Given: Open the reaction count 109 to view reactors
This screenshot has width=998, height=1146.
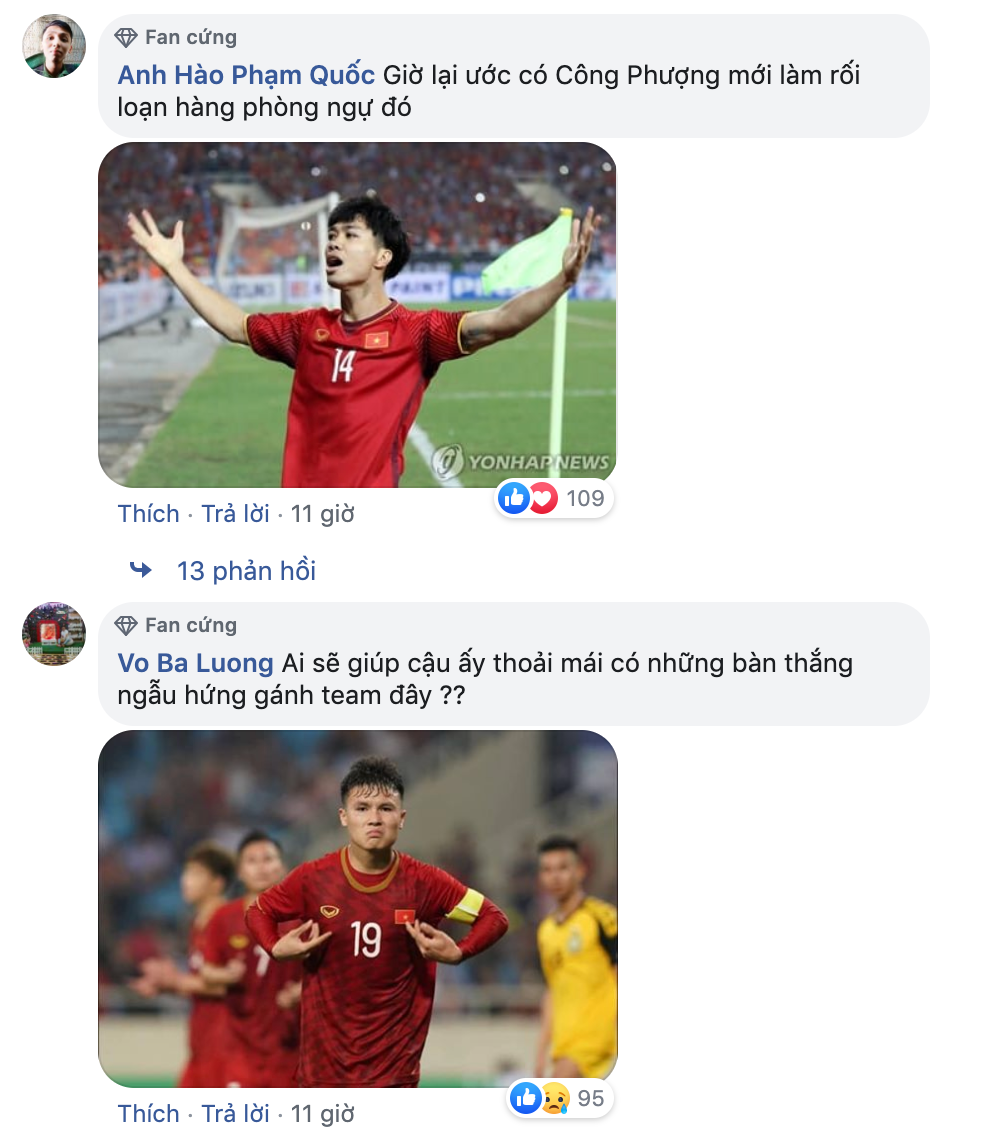Looking at the screenshot, I should click(x=587, y=498).
